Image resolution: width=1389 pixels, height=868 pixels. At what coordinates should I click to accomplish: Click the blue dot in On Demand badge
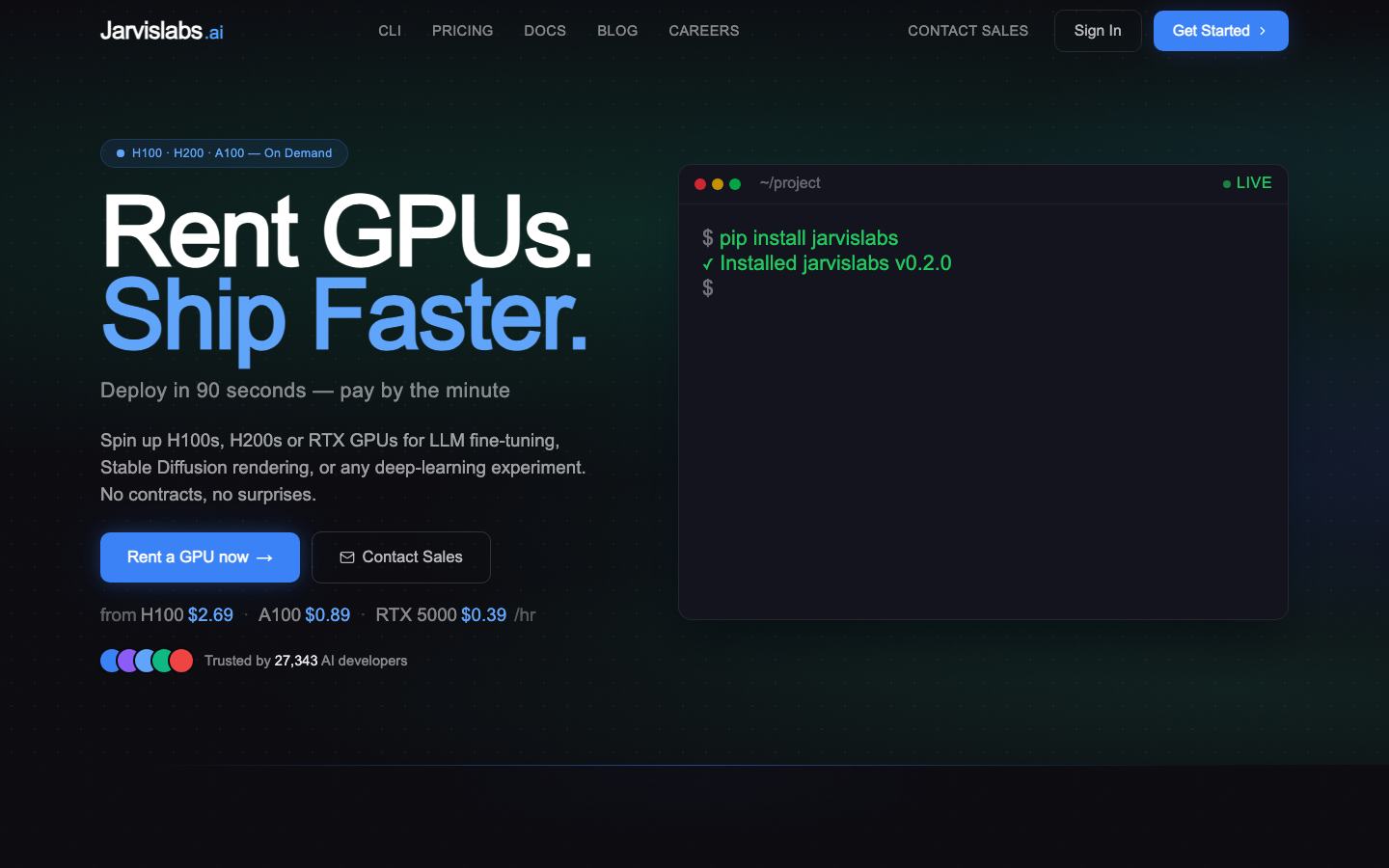click(121, 153)
